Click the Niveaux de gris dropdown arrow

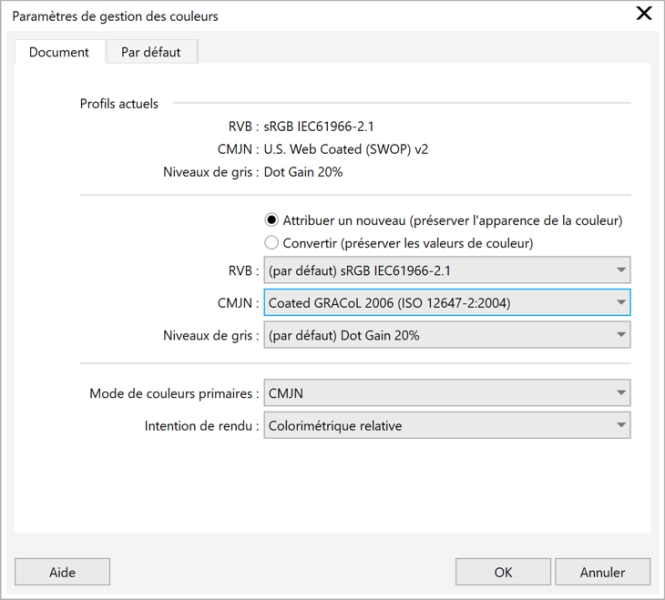pos(621,335)
